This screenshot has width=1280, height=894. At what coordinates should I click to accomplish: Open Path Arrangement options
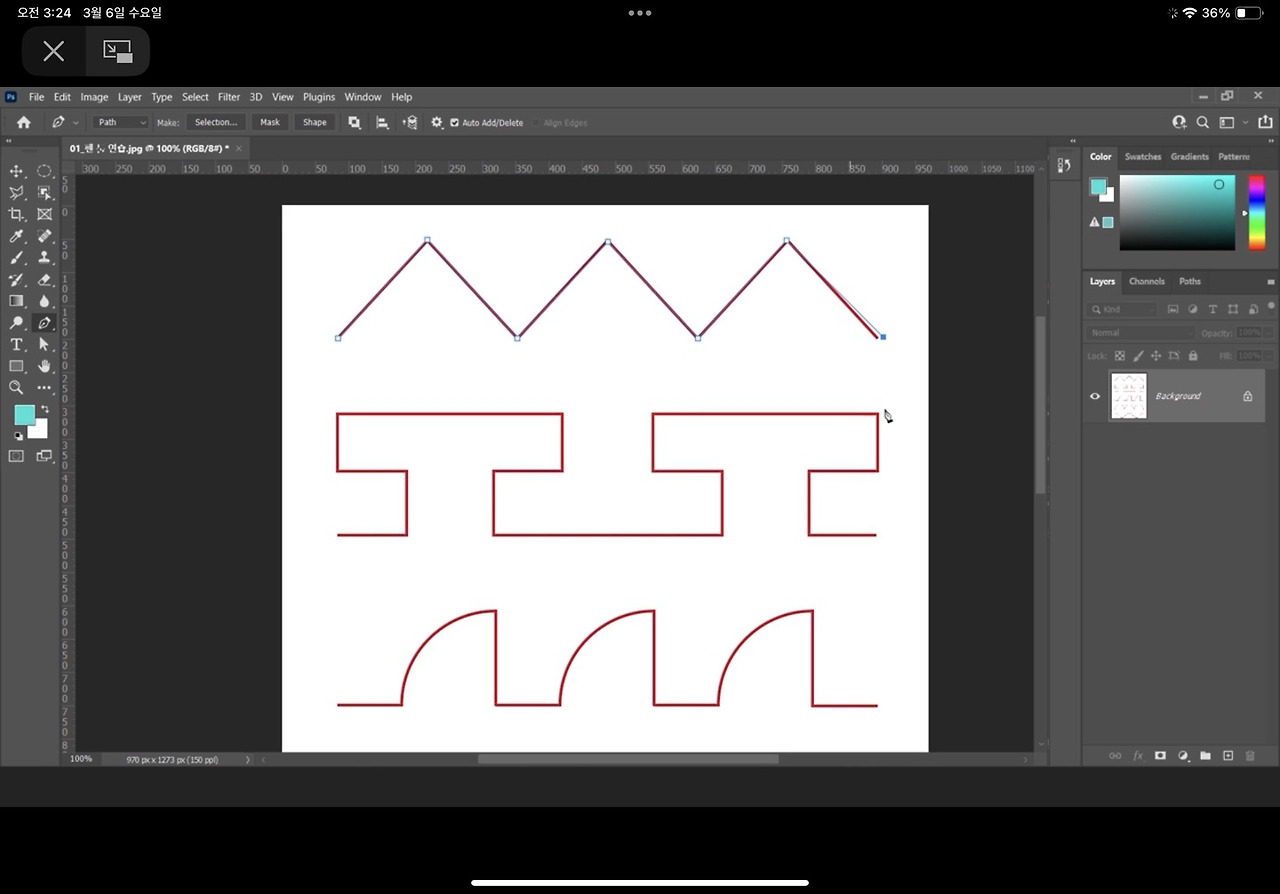tap(409, 122)
